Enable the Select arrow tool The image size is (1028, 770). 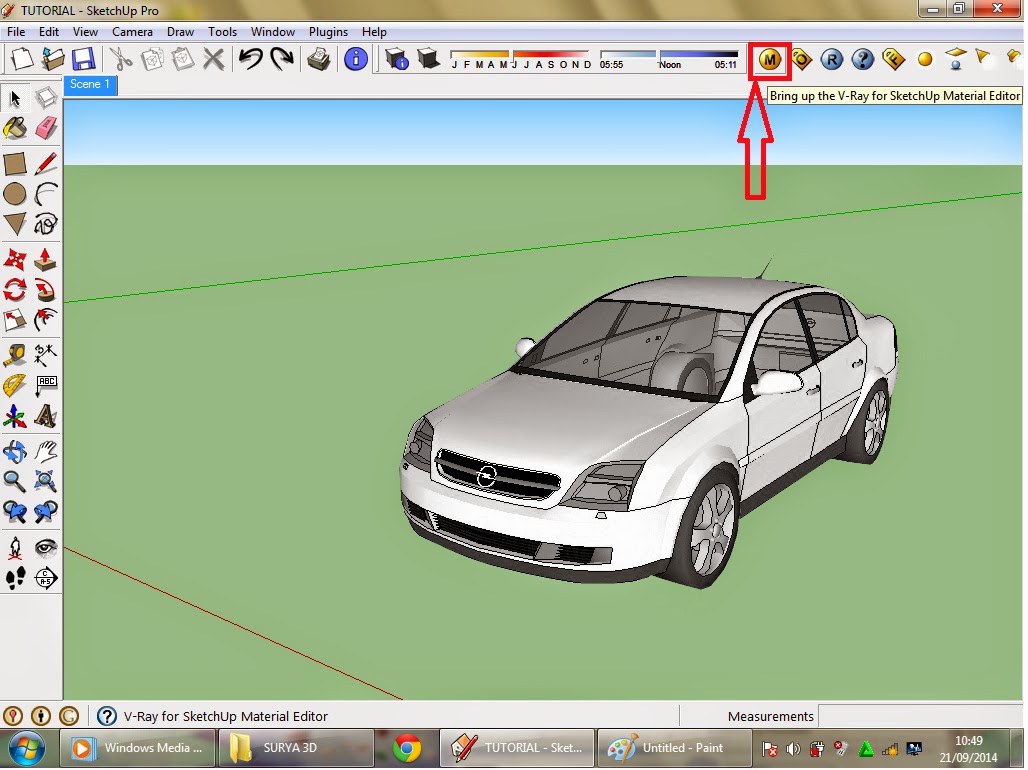tap(15, 97)
